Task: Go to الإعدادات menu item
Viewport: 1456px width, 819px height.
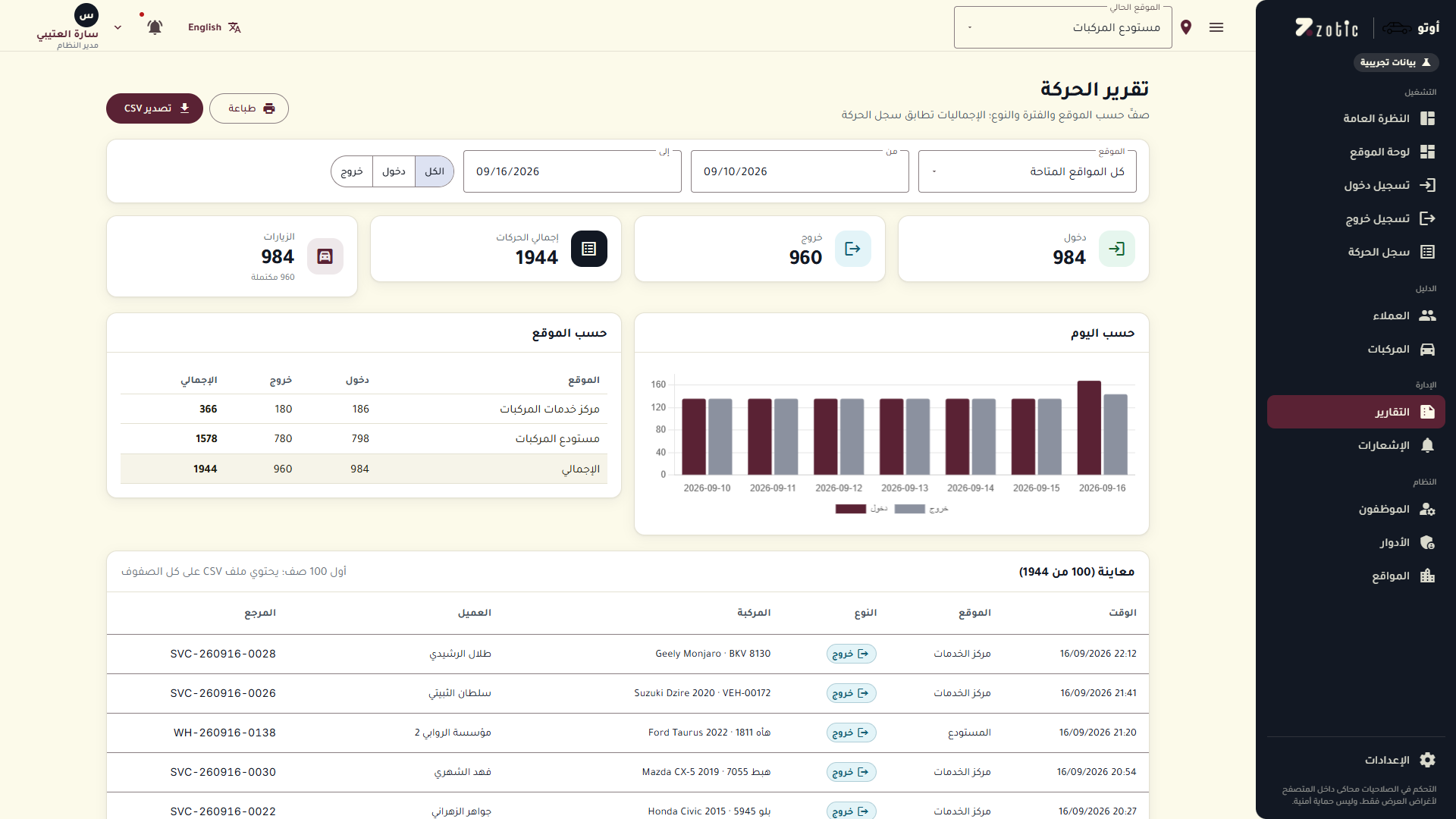Action: [x=1356, y=760]
